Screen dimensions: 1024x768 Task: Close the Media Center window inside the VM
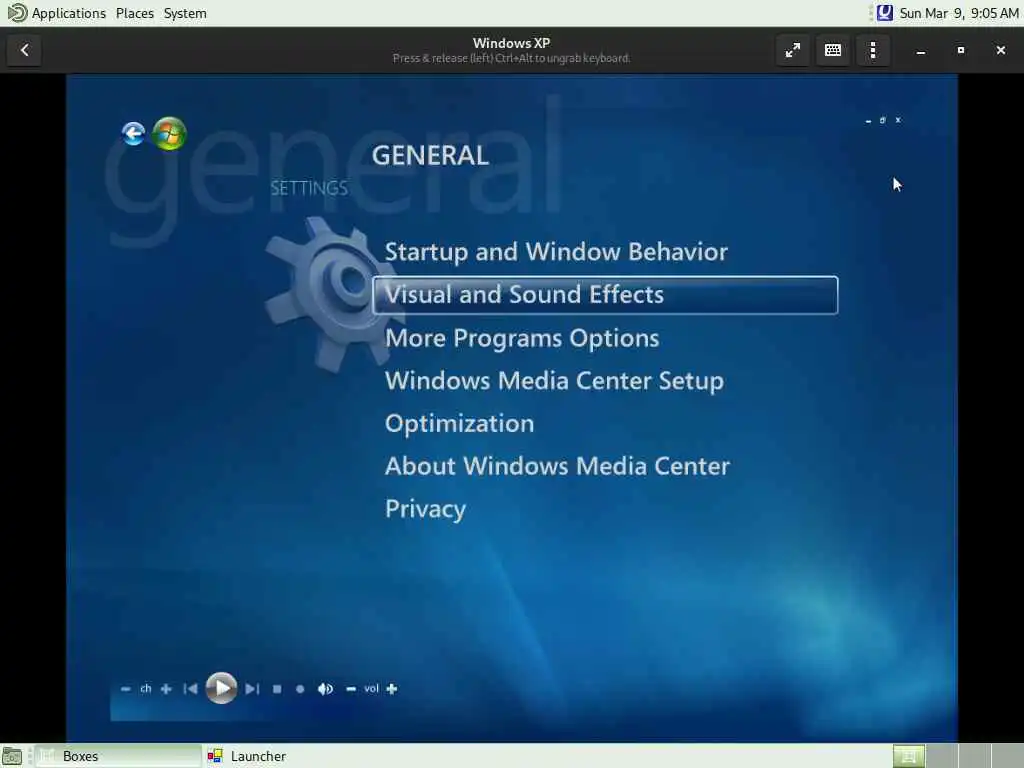(898, 120)
